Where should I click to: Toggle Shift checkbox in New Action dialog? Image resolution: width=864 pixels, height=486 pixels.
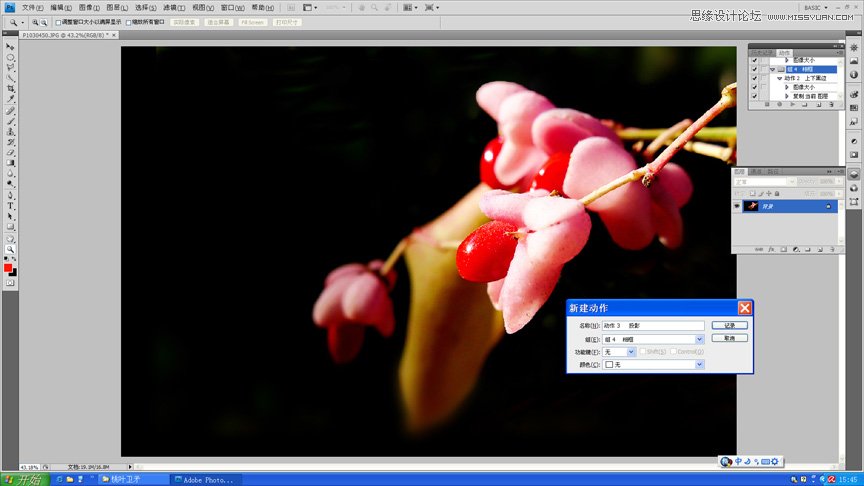[642, 352]
